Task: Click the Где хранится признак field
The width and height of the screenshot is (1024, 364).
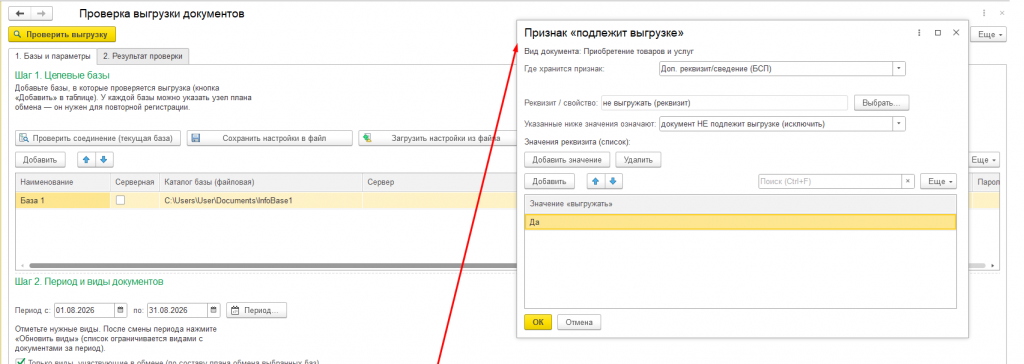Action: [776, 69]
